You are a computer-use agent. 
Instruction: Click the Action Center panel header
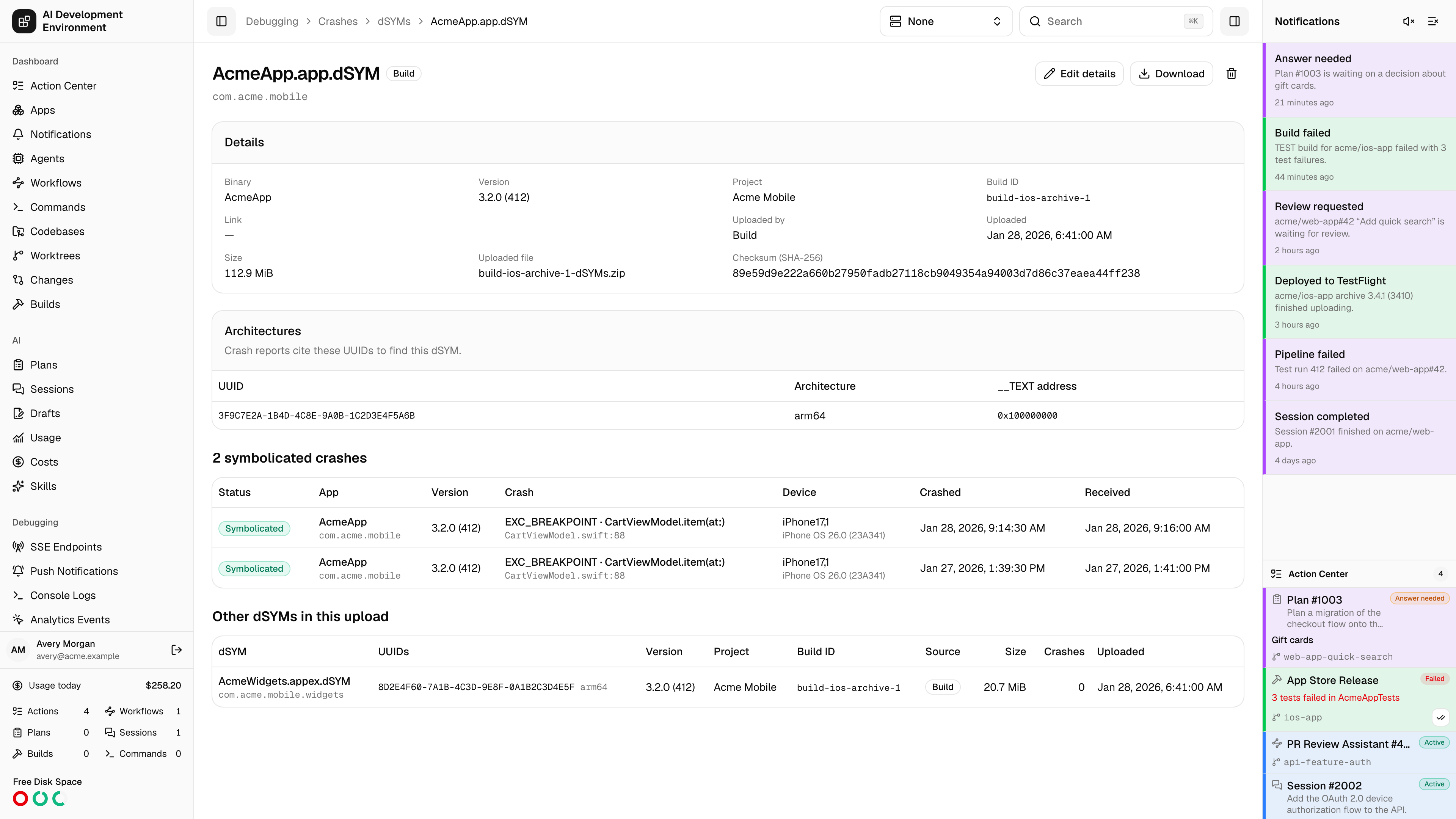[x=1359, y=574]
